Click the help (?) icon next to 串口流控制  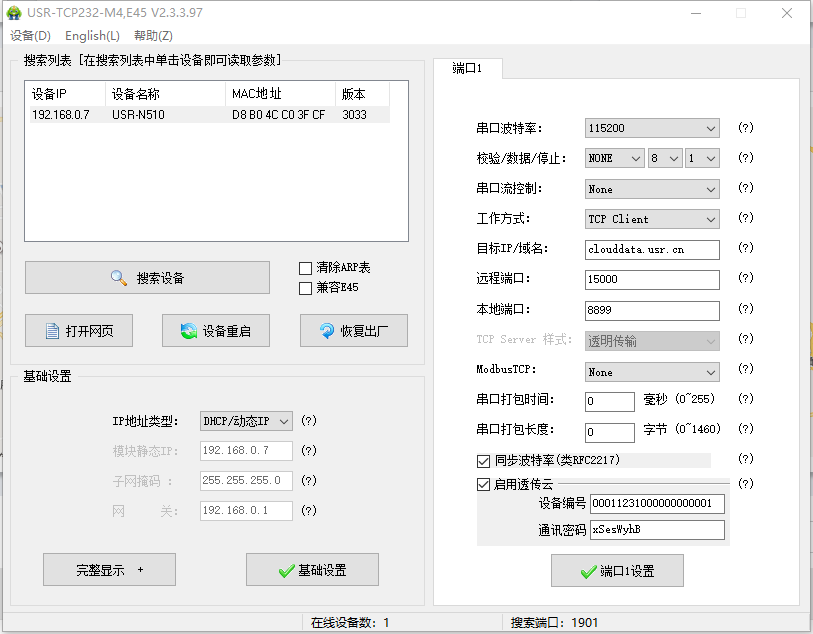pyautogui.click(x=746, y=188)
